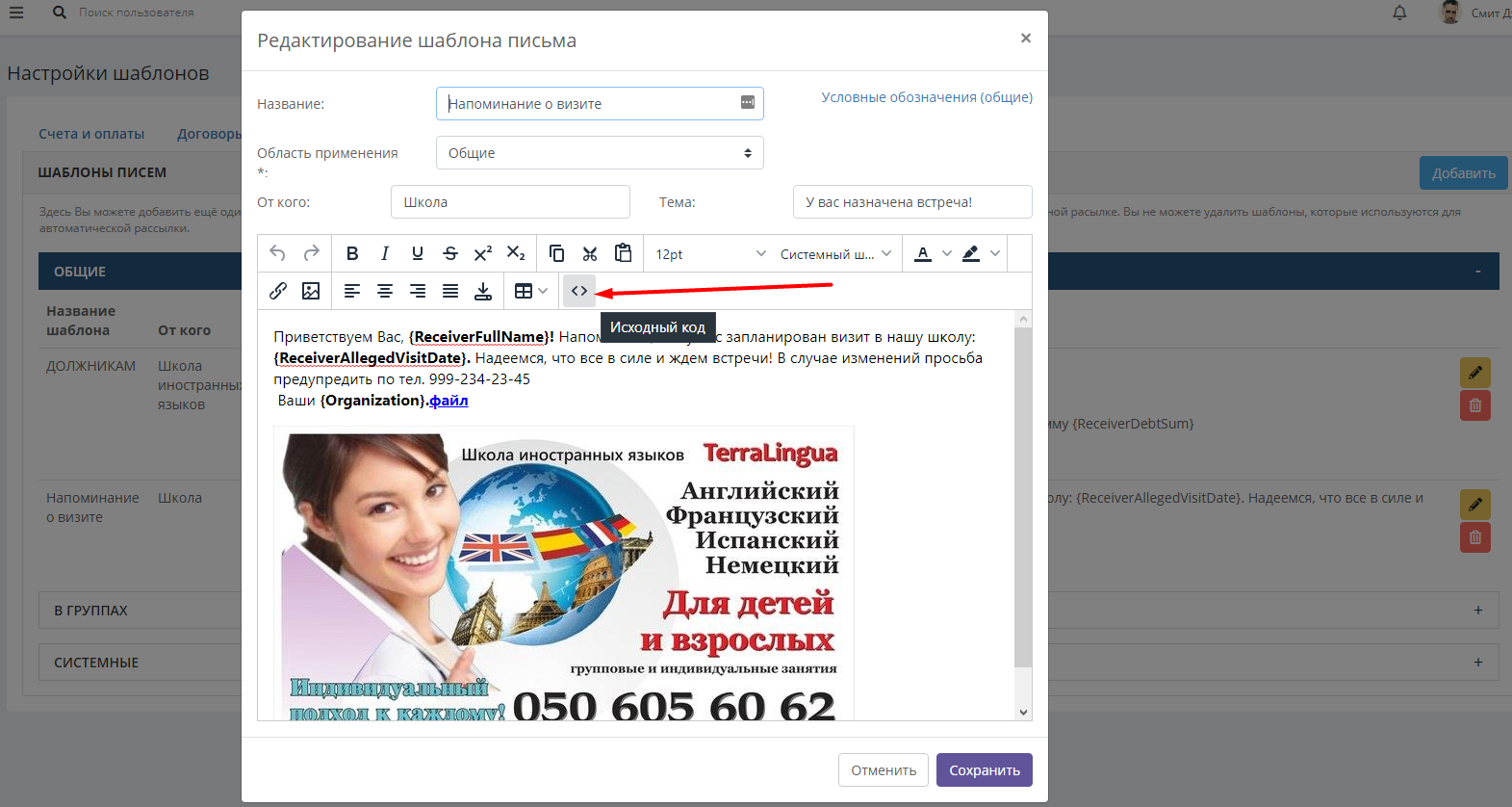Center-align the text

coord(385,291)
